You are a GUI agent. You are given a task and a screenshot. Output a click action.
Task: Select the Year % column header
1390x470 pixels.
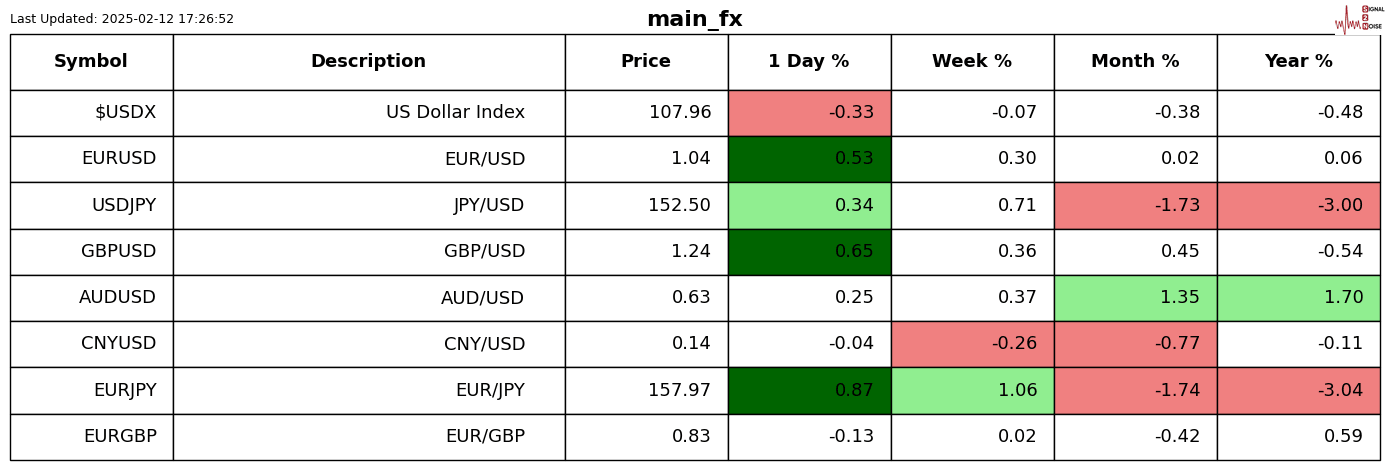[x=1298, y=62]
